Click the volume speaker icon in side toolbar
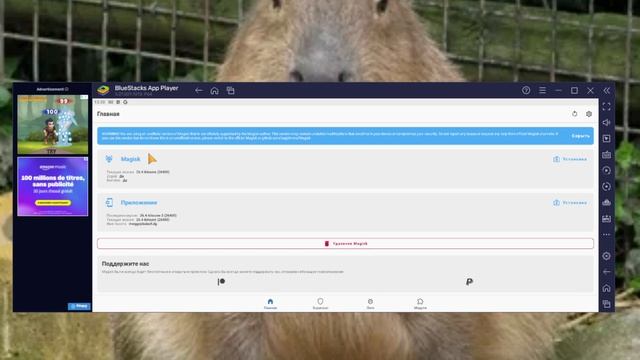This screenshot has height=360, width=640. point(607,122)
